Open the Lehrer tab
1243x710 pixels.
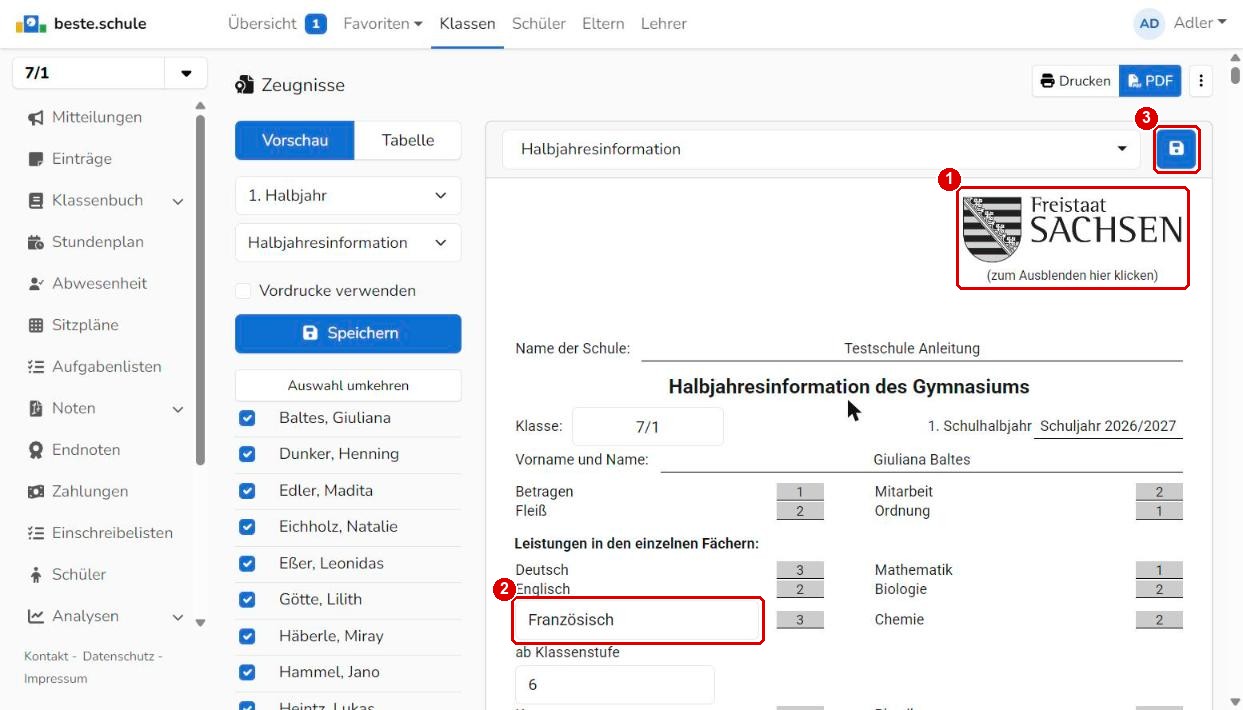tap(664, 23)
